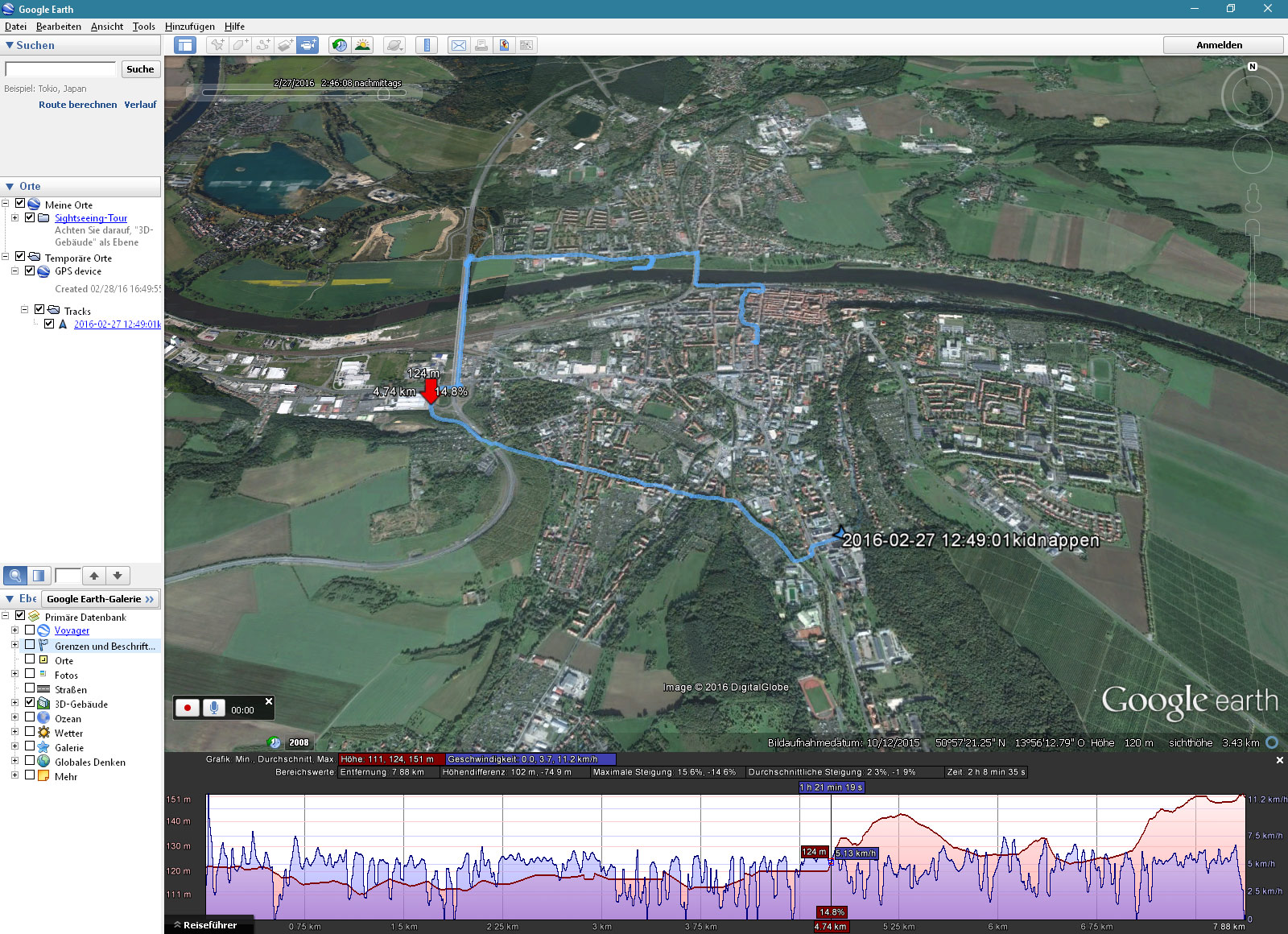Open the Verlauf link
Viewport: 1288px width, 934px height.
point(140,105)
